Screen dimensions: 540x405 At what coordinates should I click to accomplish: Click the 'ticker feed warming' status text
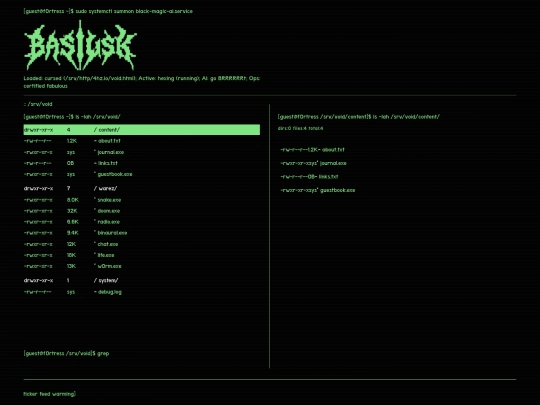pos(50,394)
